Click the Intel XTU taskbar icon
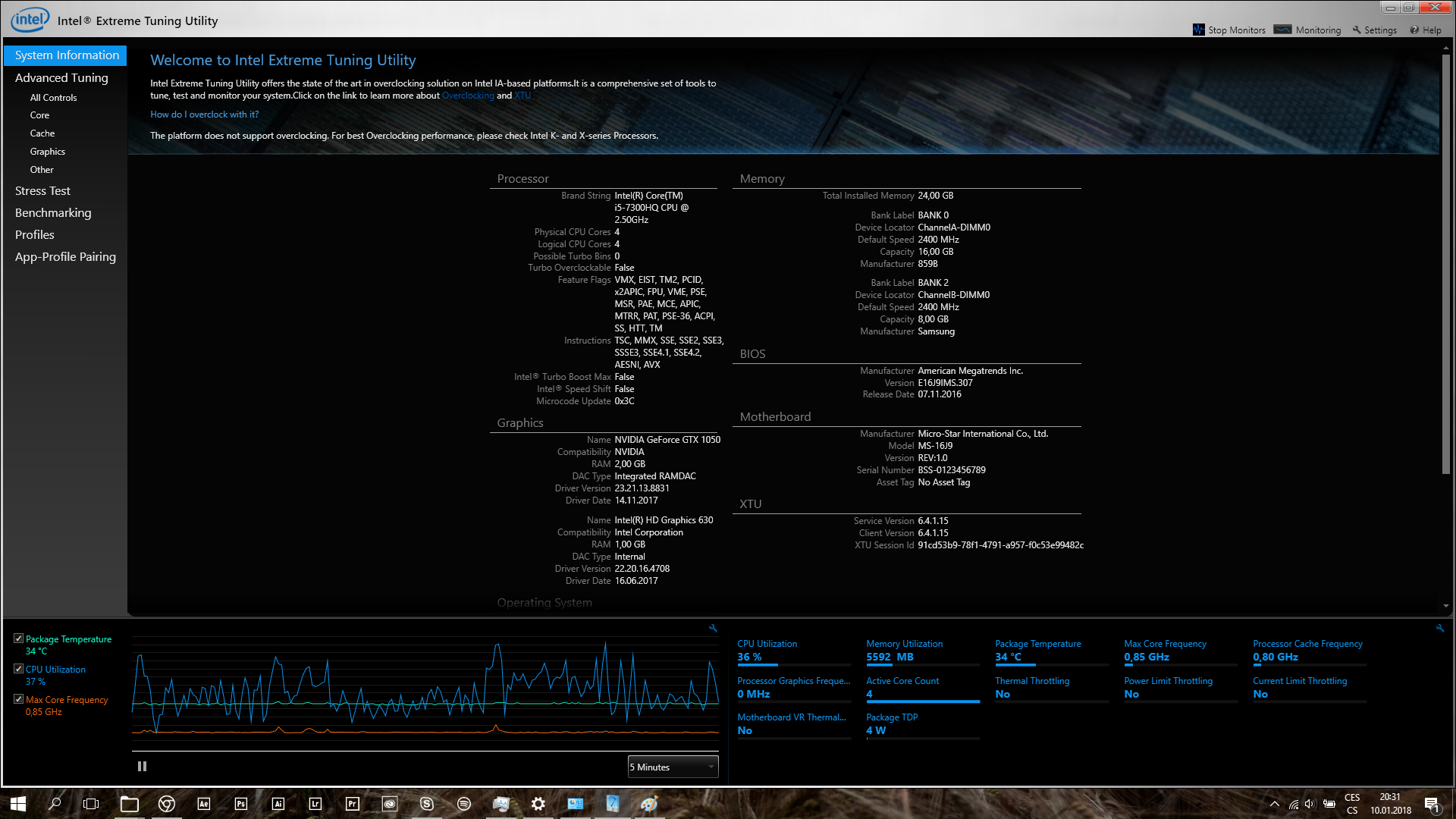The width and height of the screenshot is (1456, 819). [x=613, y=804]
